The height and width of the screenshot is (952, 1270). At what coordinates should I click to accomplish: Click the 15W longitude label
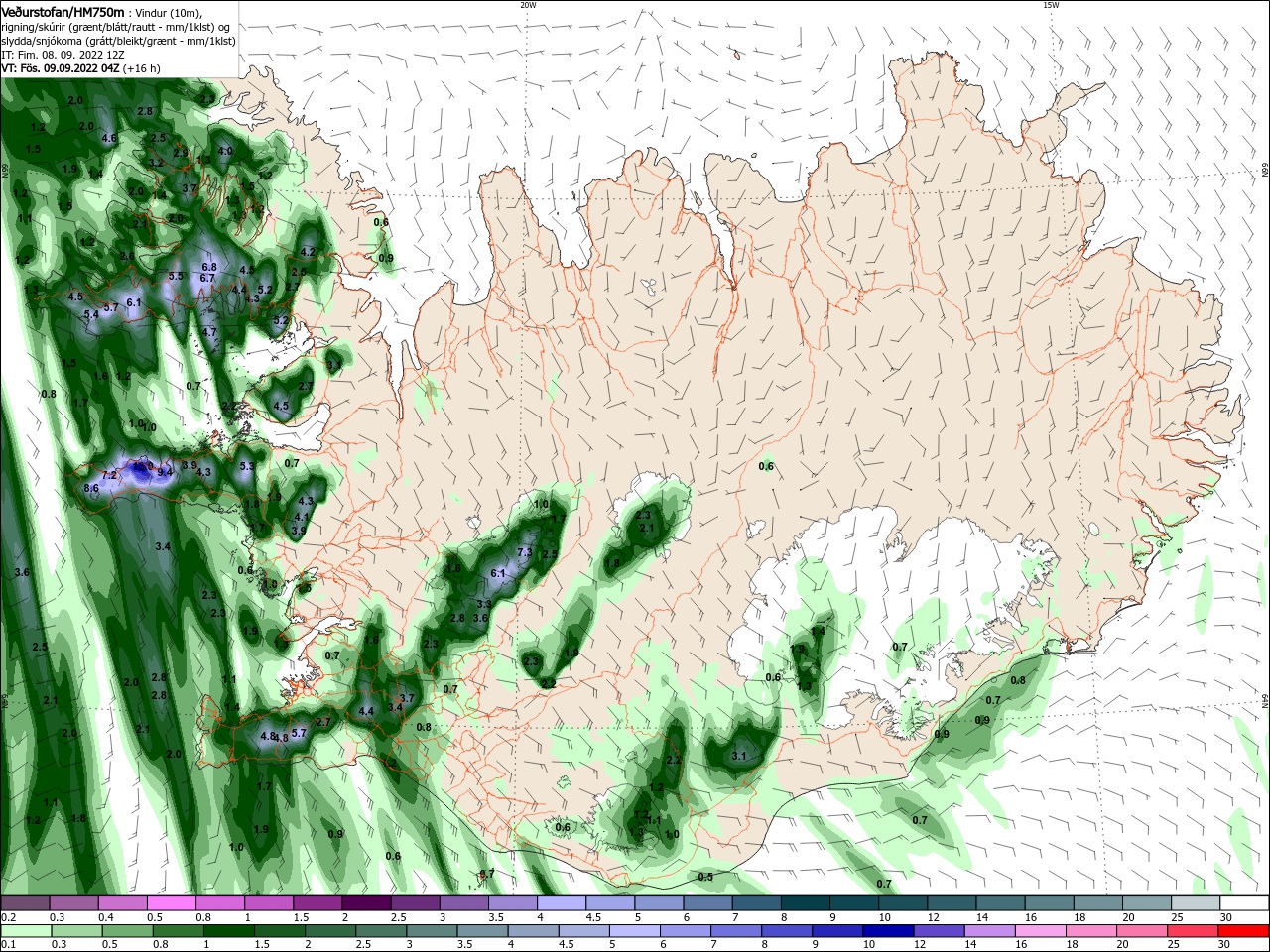[x=1050, y=5]
